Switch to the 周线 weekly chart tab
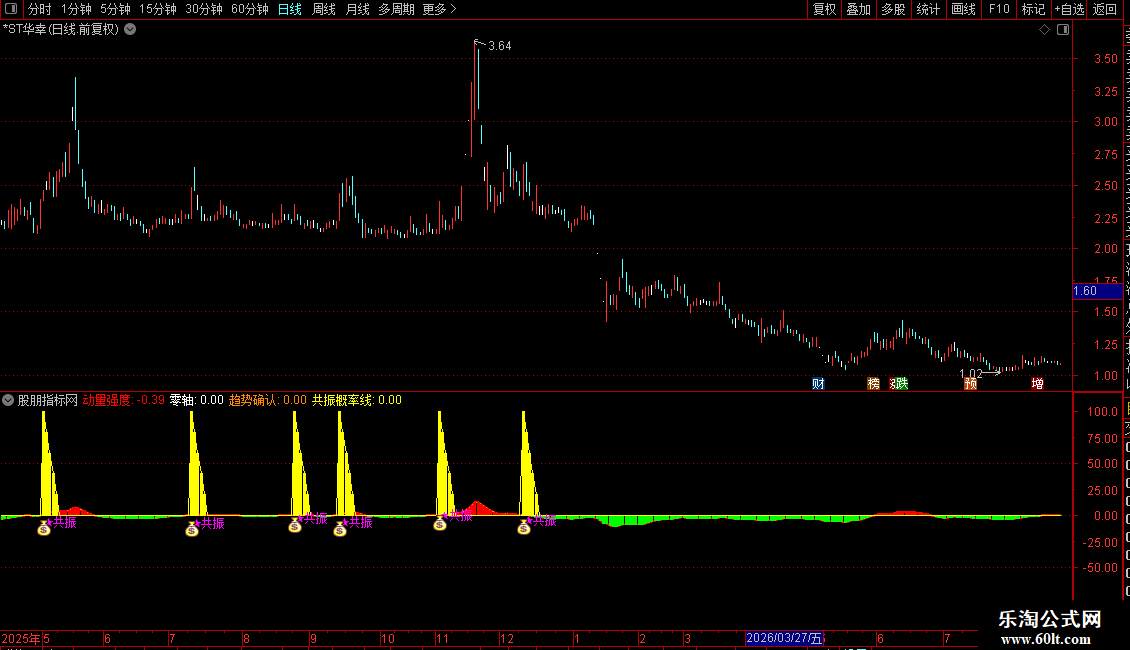The height and width of the screenshot is (650, 1130). [324, 9]
